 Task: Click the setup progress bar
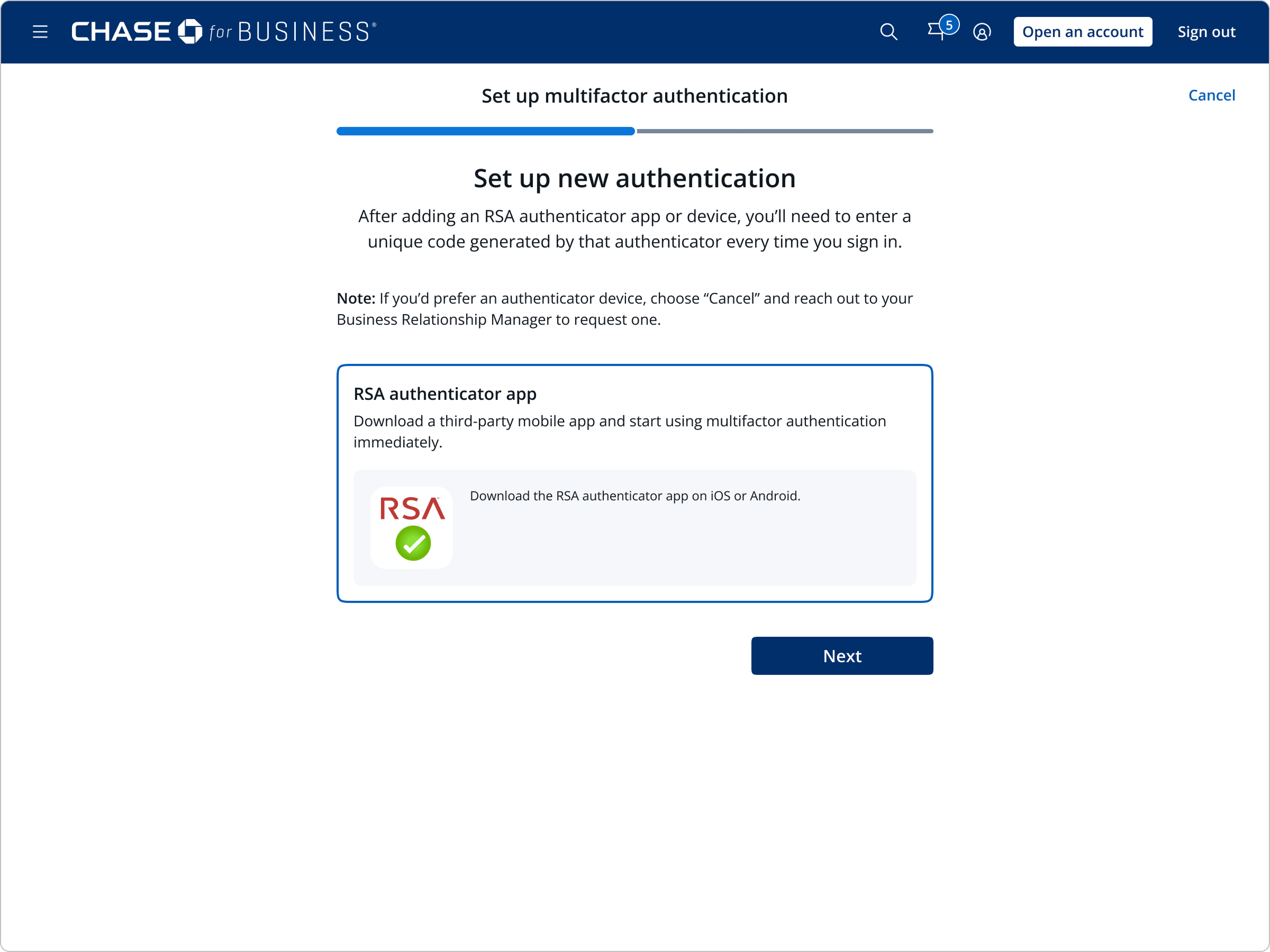pyautogui.click(x=634, y=131)
